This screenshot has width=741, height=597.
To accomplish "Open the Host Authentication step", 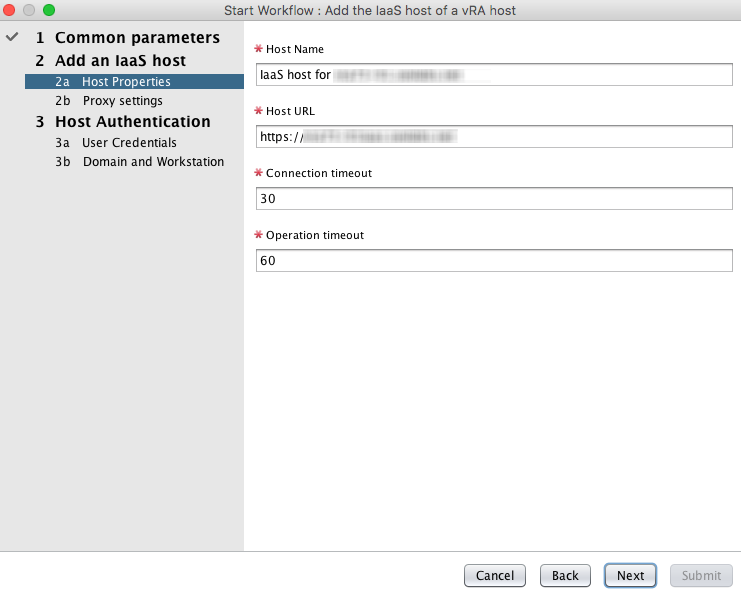I will tap(123, 121).
